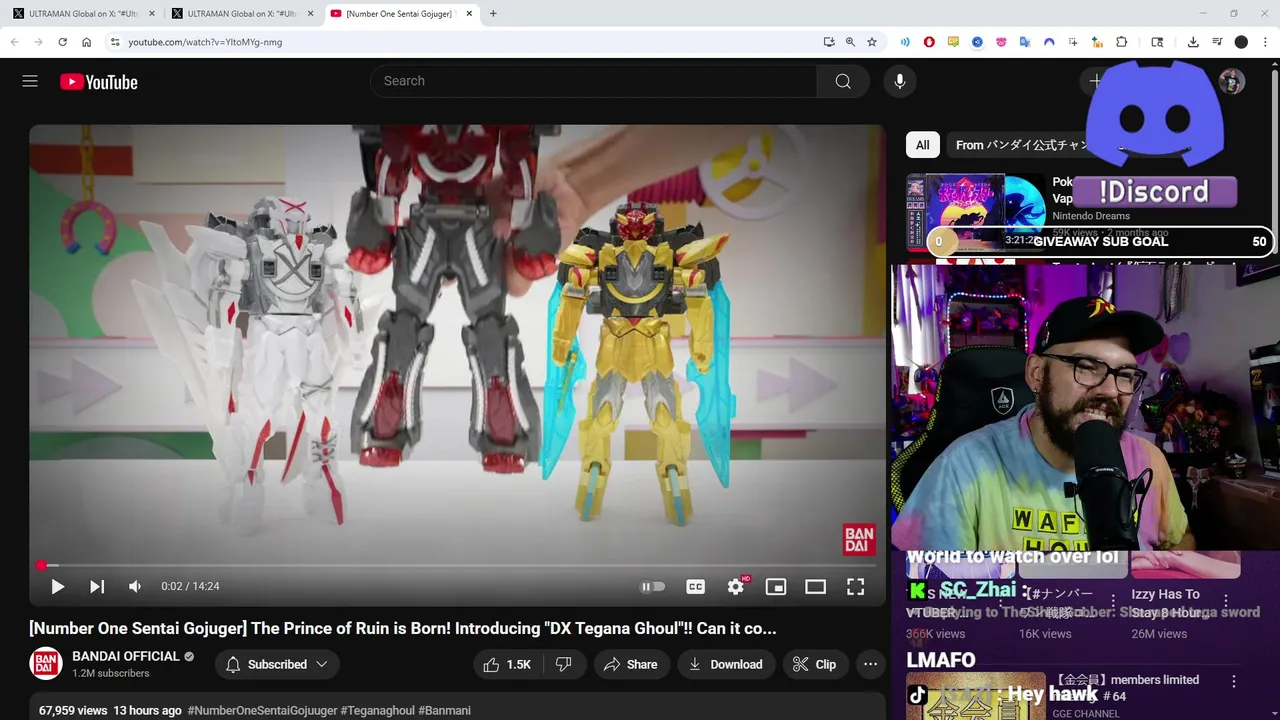Open the blue arc extension
The height and width of the screenshot is (720, 1280).
point(1049,42)
